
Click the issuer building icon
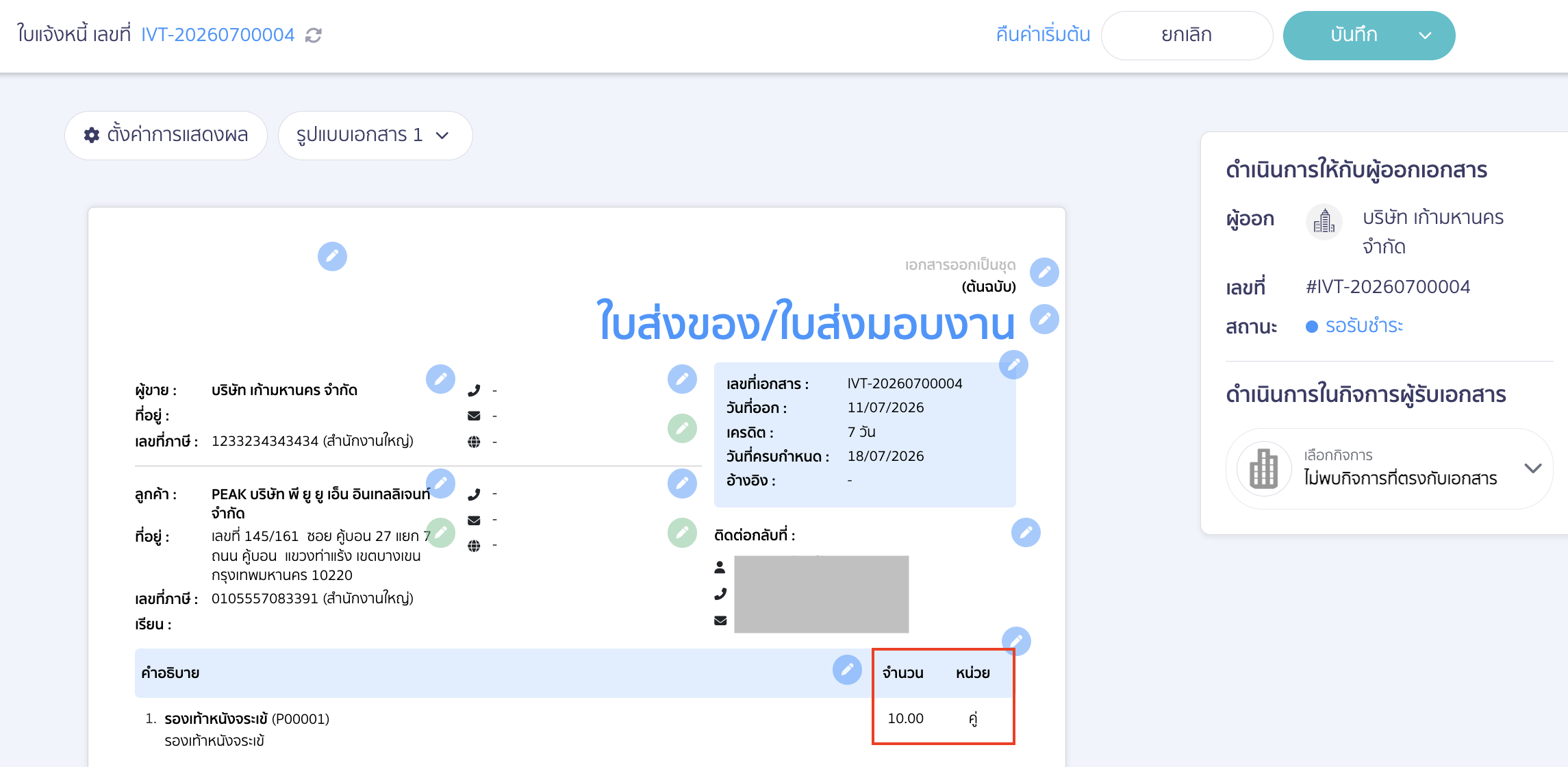[x=1324, y=221]
